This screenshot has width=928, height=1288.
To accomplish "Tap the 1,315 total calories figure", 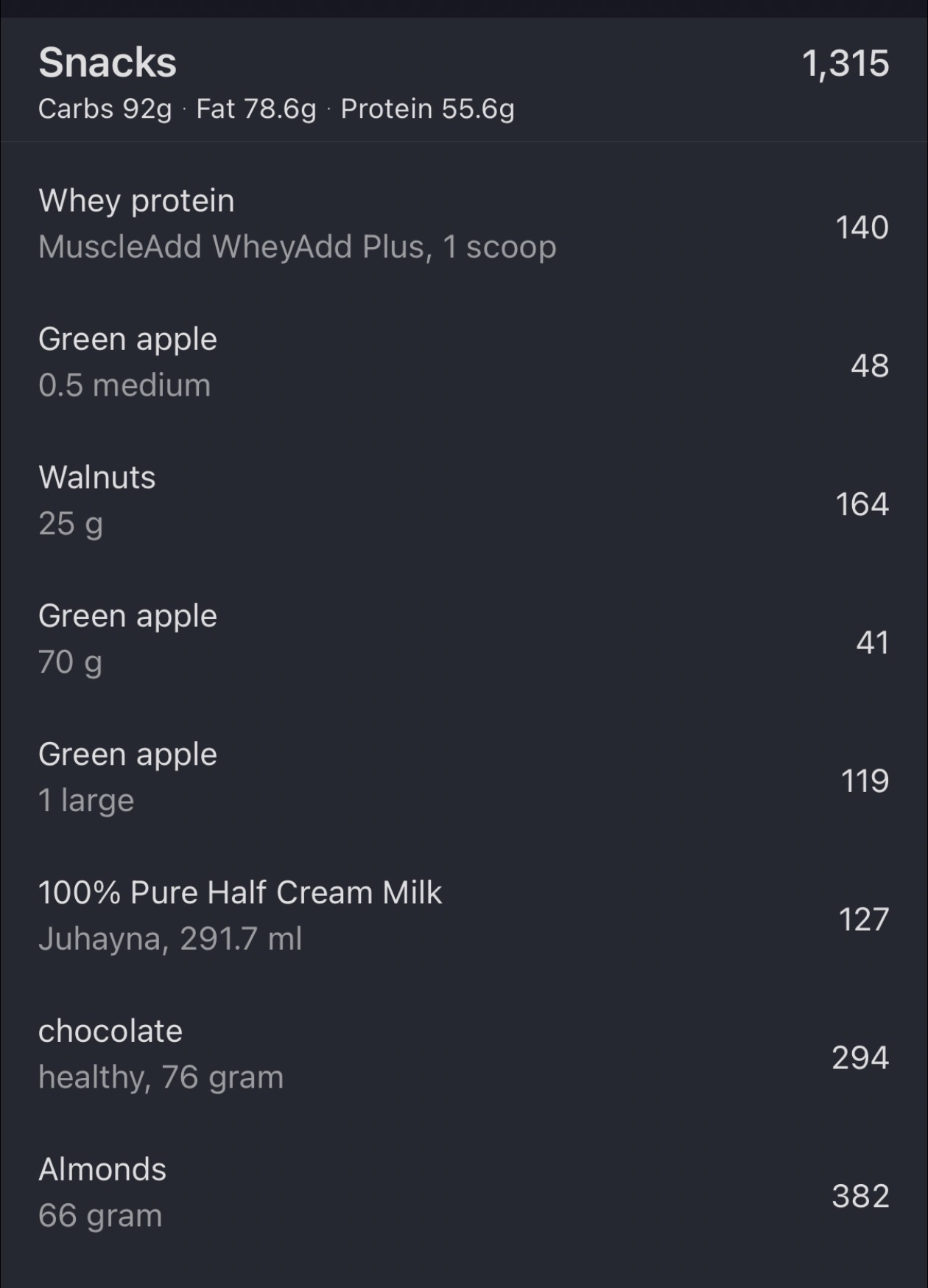I will click(845, 63).
